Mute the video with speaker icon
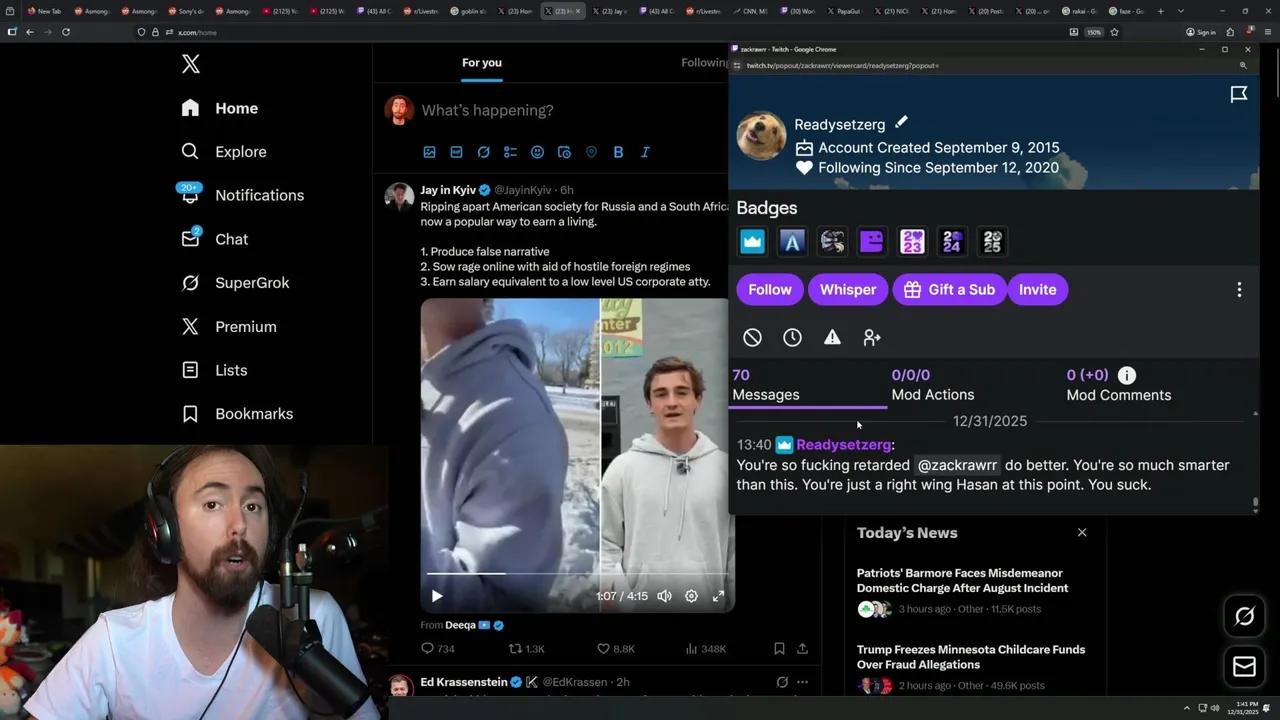Viewport: 1280px width, 720px height. [x=664, y=596]
